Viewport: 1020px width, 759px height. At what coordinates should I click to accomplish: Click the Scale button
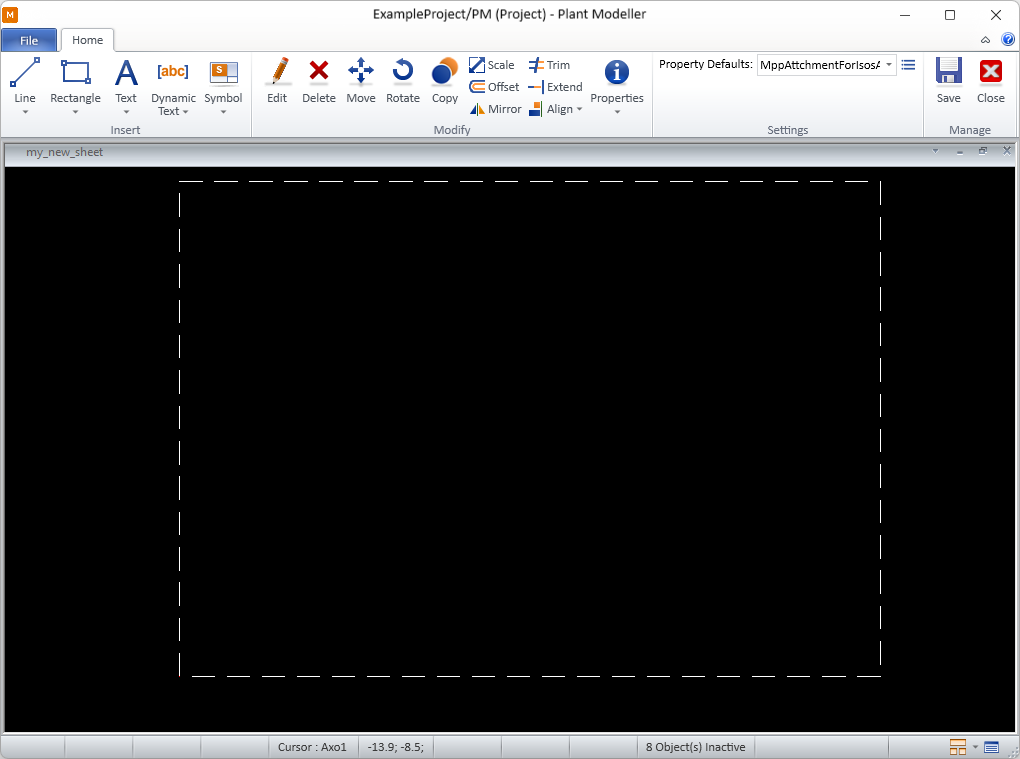pyautogui.click(x=492, y=65)
